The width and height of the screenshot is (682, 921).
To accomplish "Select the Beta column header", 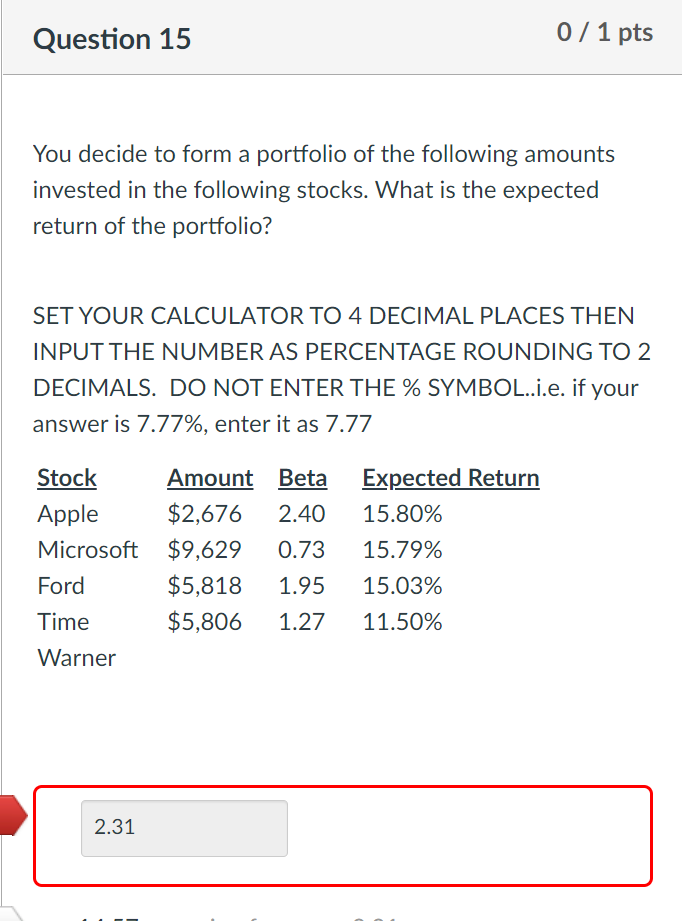I will click(x=303, y=478).
